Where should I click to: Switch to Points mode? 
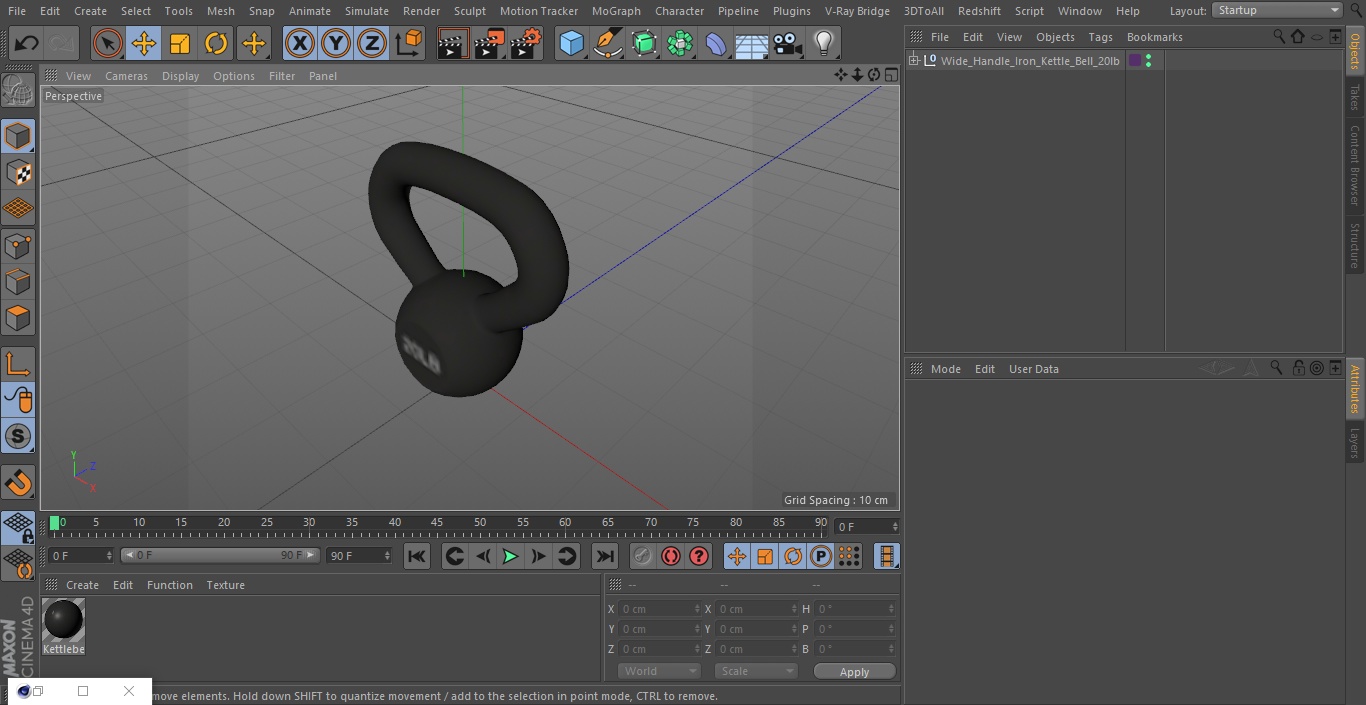click(18, 246)
